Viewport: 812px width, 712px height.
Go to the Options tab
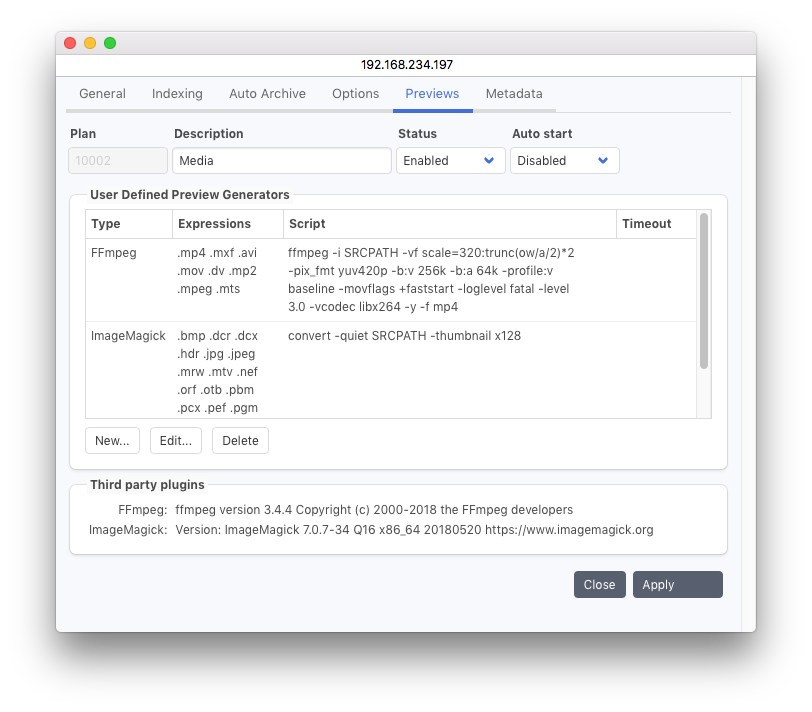pos(355,94)
